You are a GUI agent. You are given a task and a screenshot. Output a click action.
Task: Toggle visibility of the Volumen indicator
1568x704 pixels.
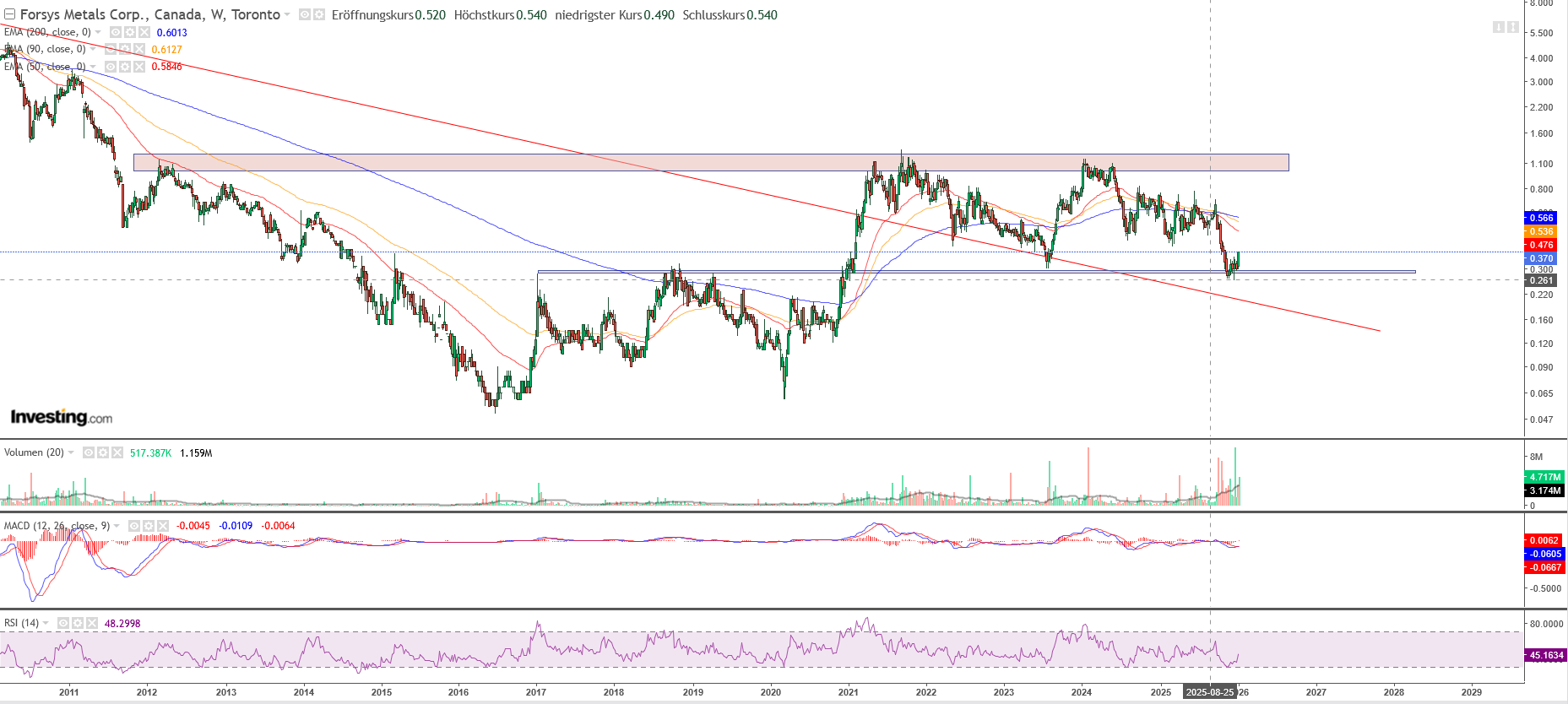[89, 452]
